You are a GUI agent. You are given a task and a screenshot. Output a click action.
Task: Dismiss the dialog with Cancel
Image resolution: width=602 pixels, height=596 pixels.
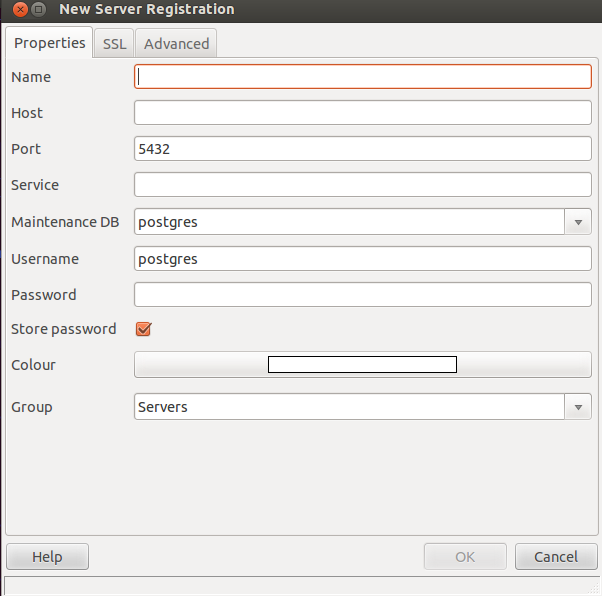pyautogui.click(x=556, y=556)
